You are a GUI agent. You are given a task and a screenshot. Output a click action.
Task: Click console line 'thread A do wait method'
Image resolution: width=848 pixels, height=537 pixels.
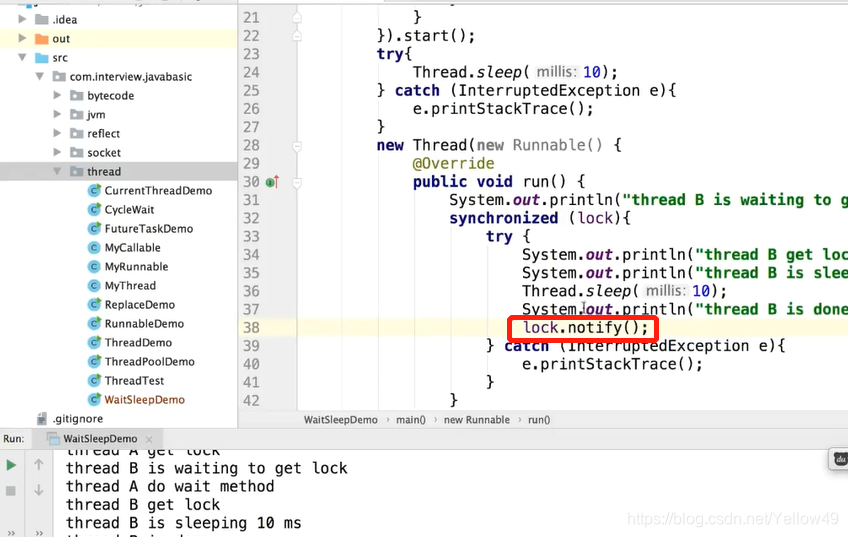tap(170, 486)
